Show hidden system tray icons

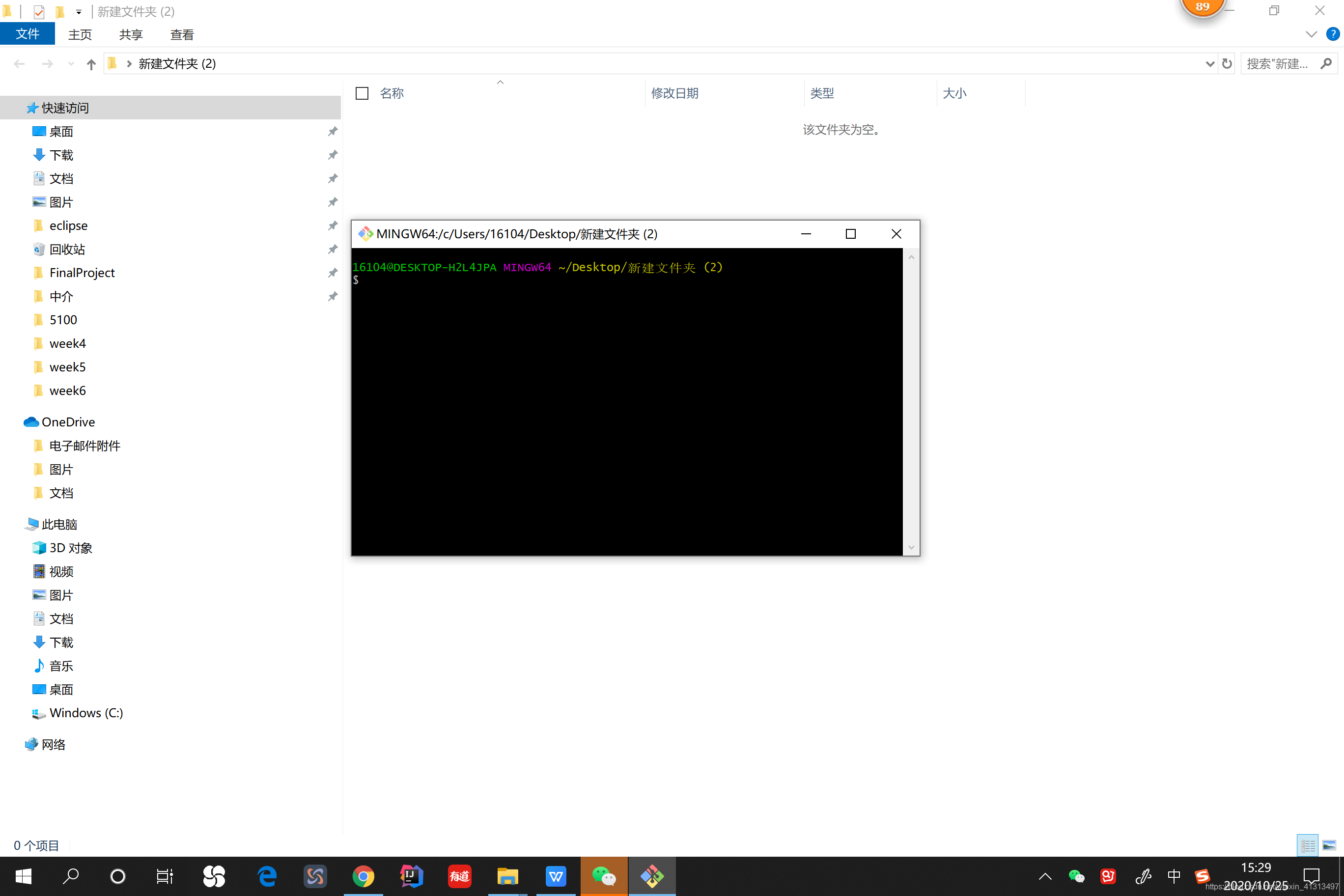pos(1045,876)
